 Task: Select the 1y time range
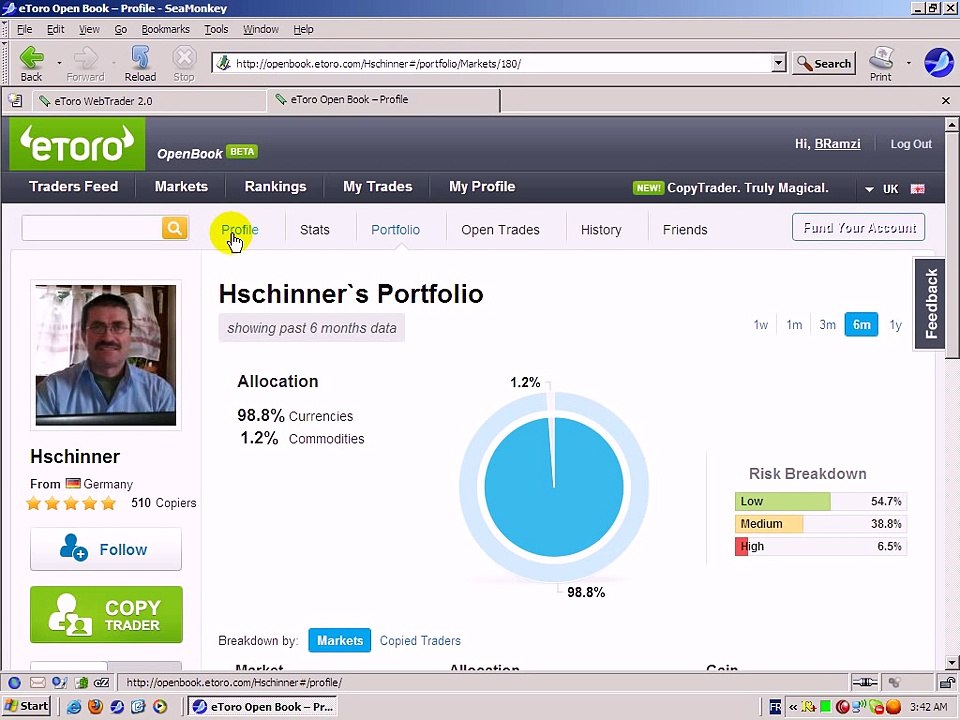896,324
